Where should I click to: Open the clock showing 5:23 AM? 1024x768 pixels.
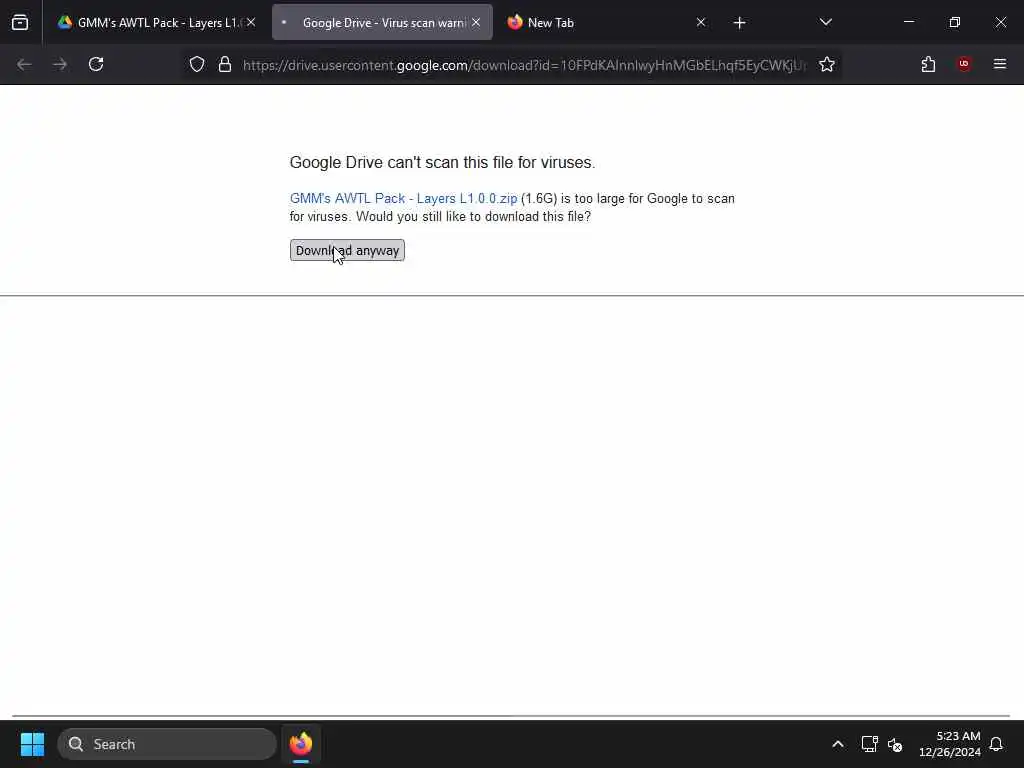(950, 744)
